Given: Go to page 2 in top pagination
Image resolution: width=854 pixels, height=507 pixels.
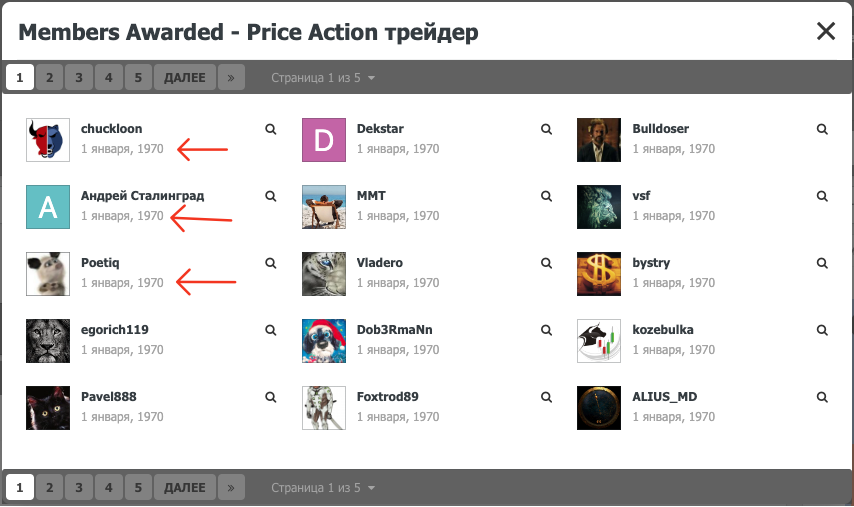Looking at the screenshot, I should [50, 77].
